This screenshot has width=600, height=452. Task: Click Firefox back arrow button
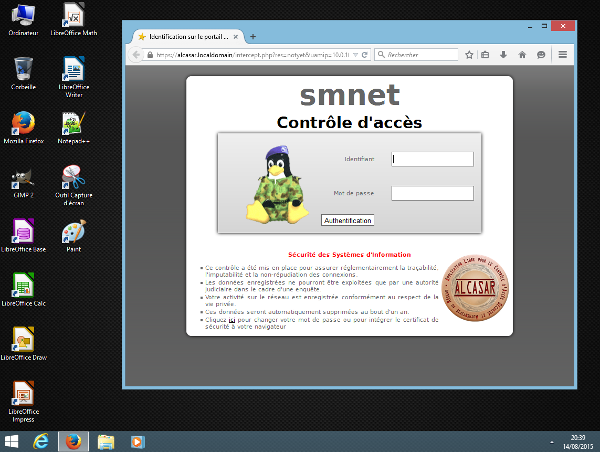(136, 55)
